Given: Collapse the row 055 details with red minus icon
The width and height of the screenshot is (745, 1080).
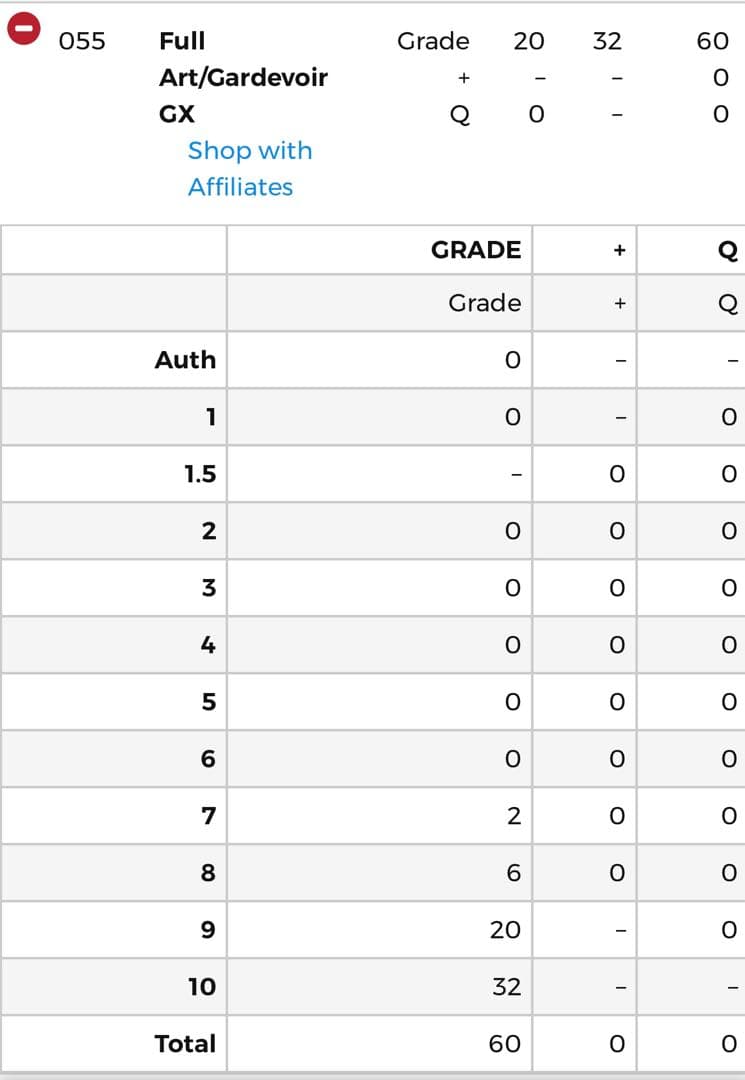Looking at the screenshot, I should pos(23,28).
